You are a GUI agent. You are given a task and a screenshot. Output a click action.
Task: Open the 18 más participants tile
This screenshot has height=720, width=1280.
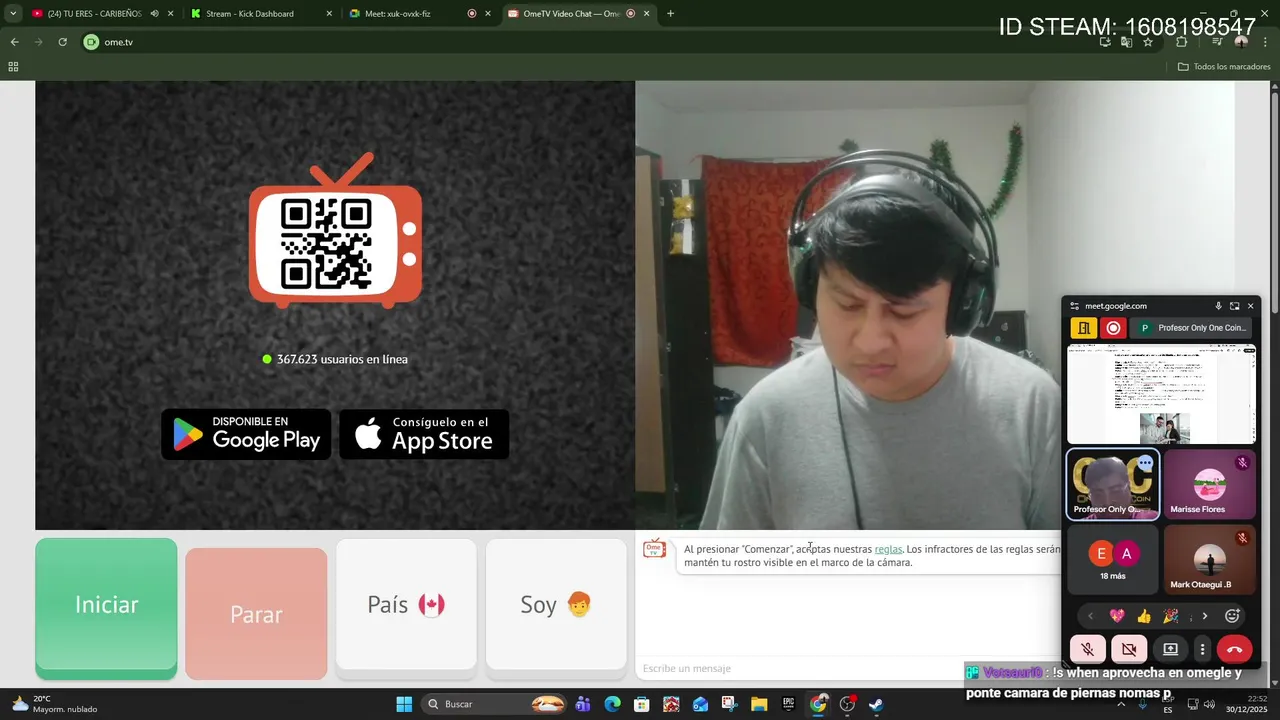click(1113, 559)
